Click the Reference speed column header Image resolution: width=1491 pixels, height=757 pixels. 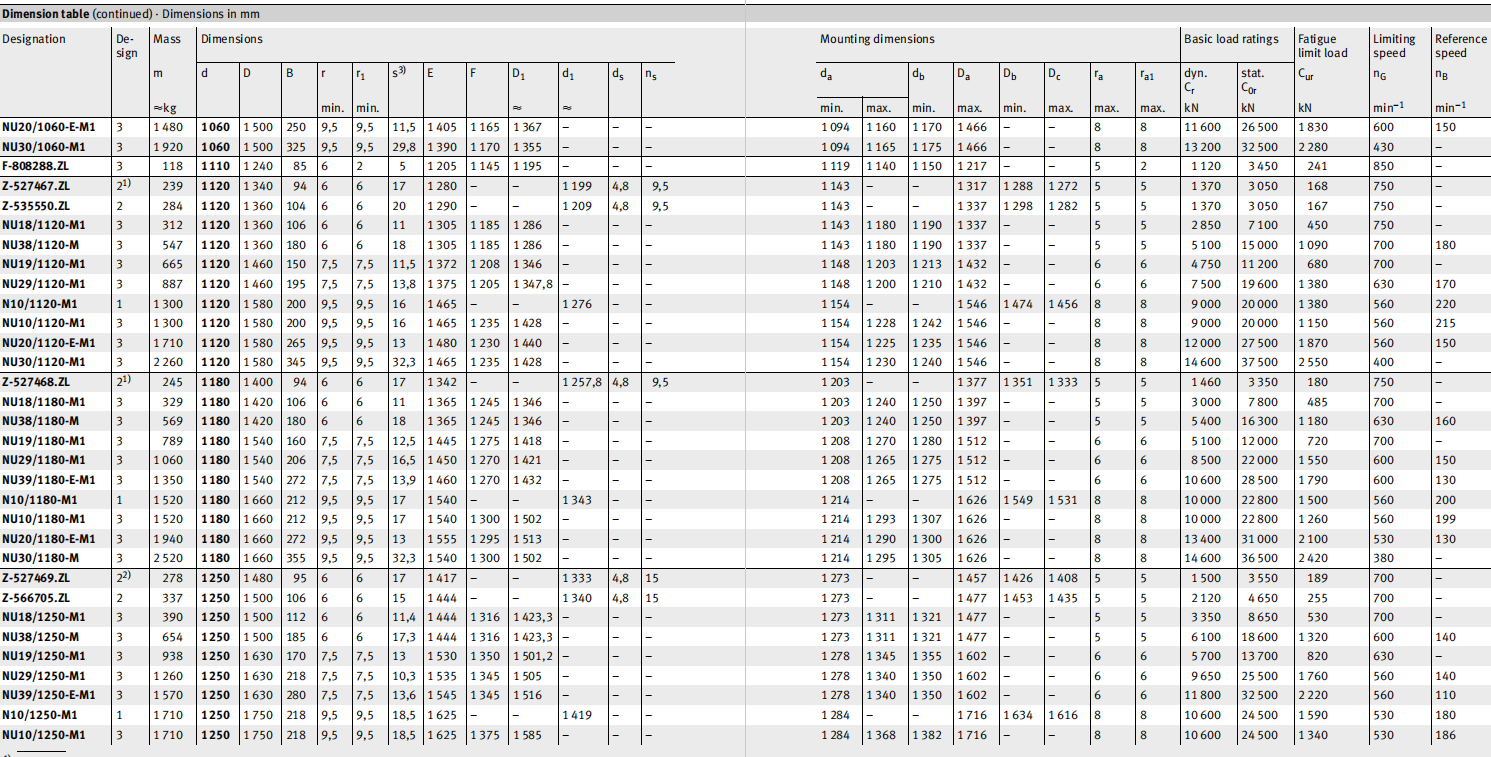[1459, 46]
